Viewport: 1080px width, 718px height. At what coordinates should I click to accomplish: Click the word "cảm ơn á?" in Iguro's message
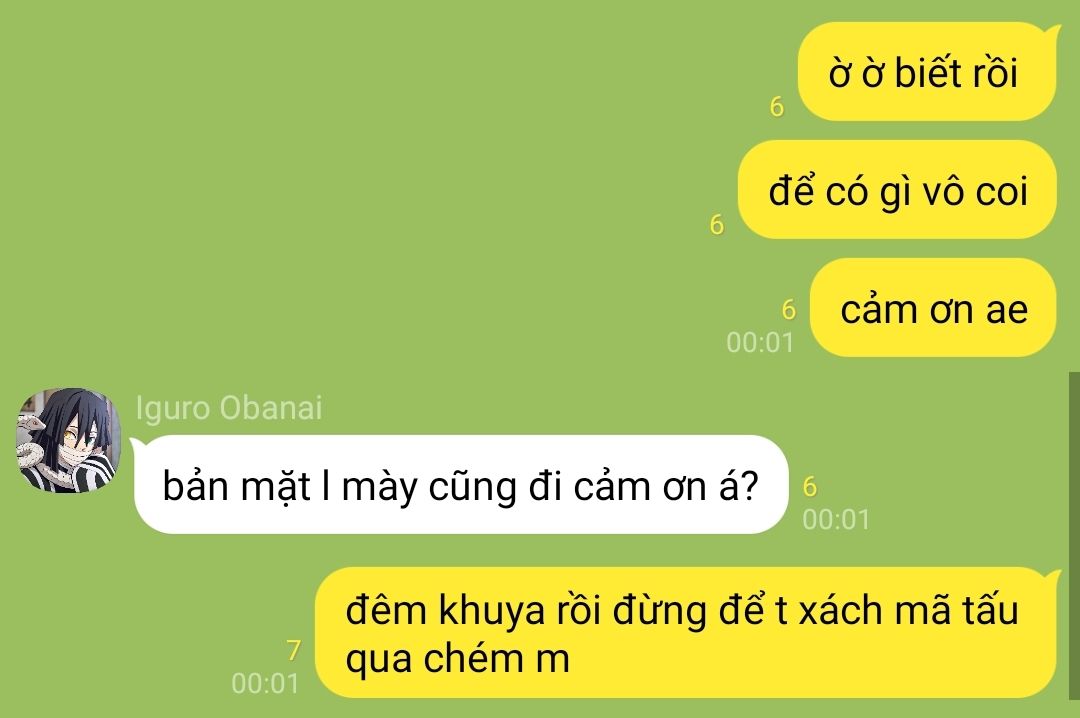[666, 486]
